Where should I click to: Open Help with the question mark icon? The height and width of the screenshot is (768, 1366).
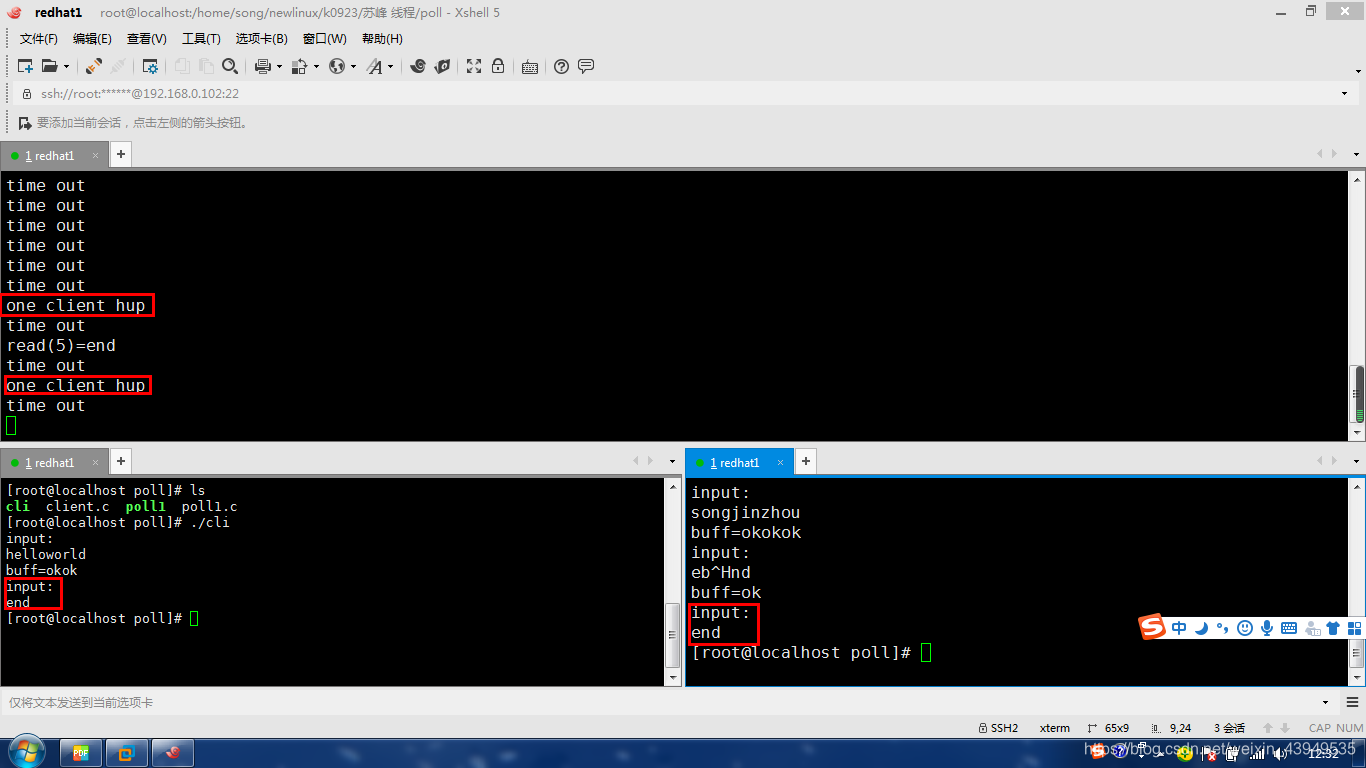(561, 66)
